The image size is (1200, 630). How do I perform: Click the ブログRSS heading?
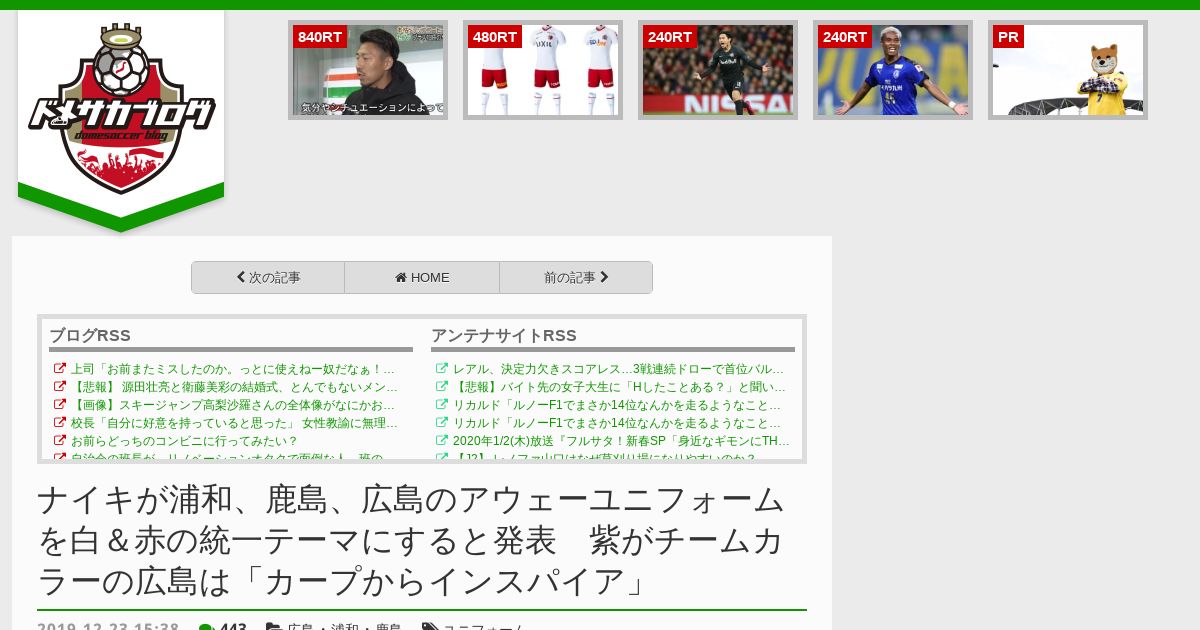tap(90, 336)
